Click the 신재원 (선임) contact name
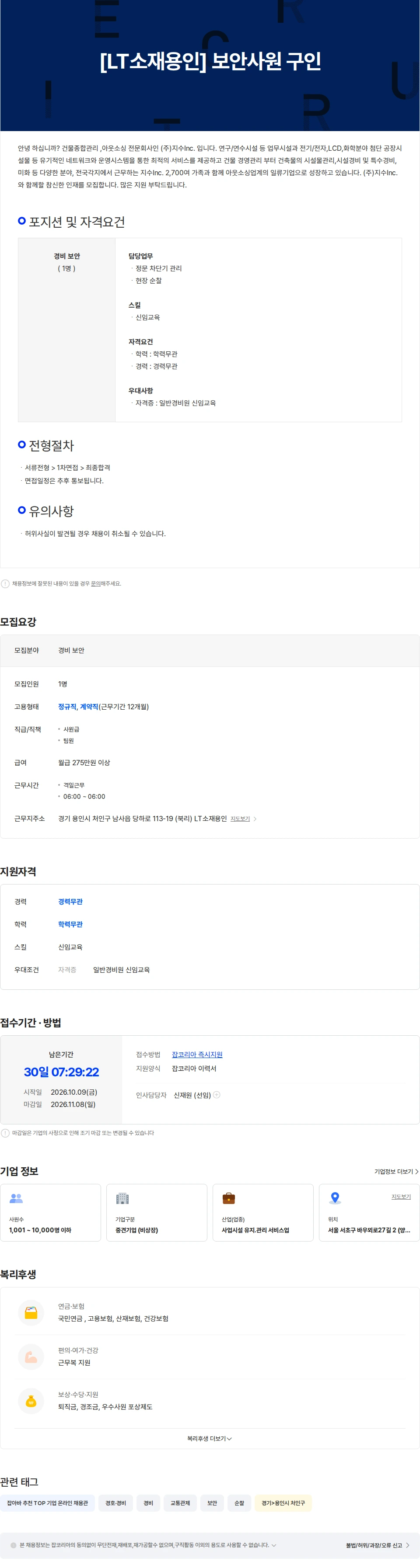Screen dimensions: 420x1568 [192, 1095]
